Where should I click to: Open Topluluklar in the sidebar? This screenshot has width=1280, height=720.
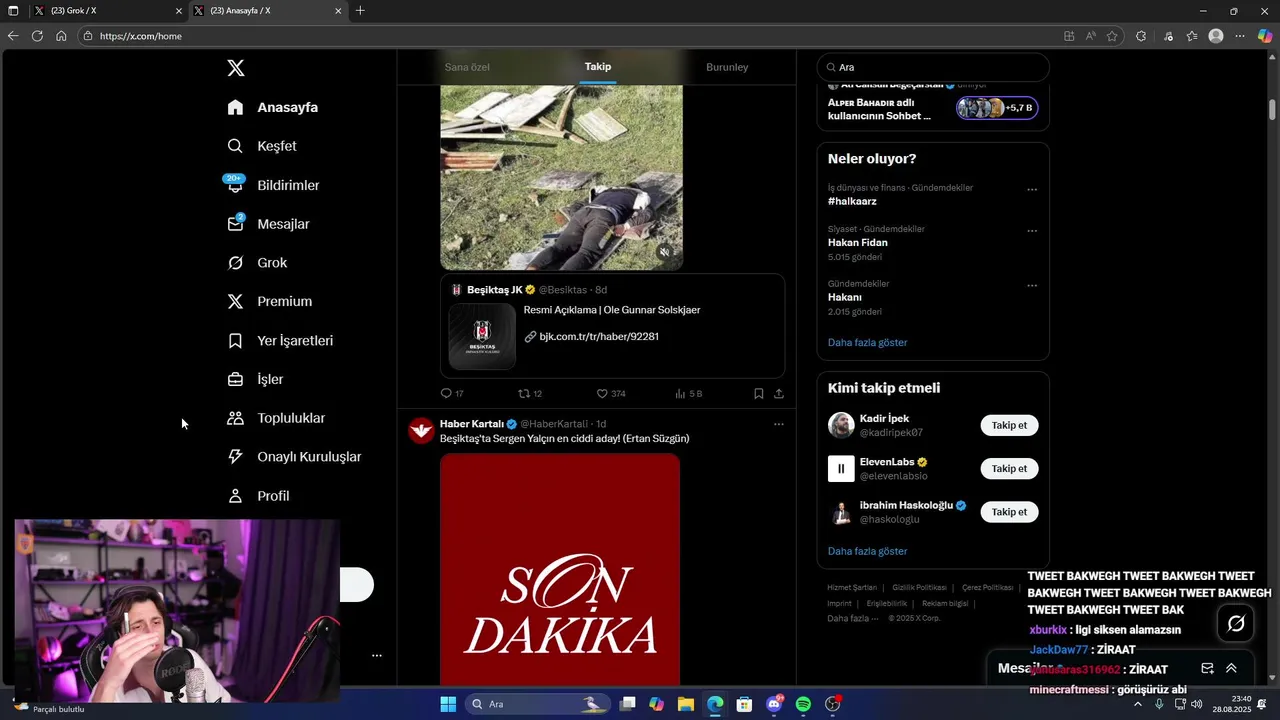coord(276,418)
